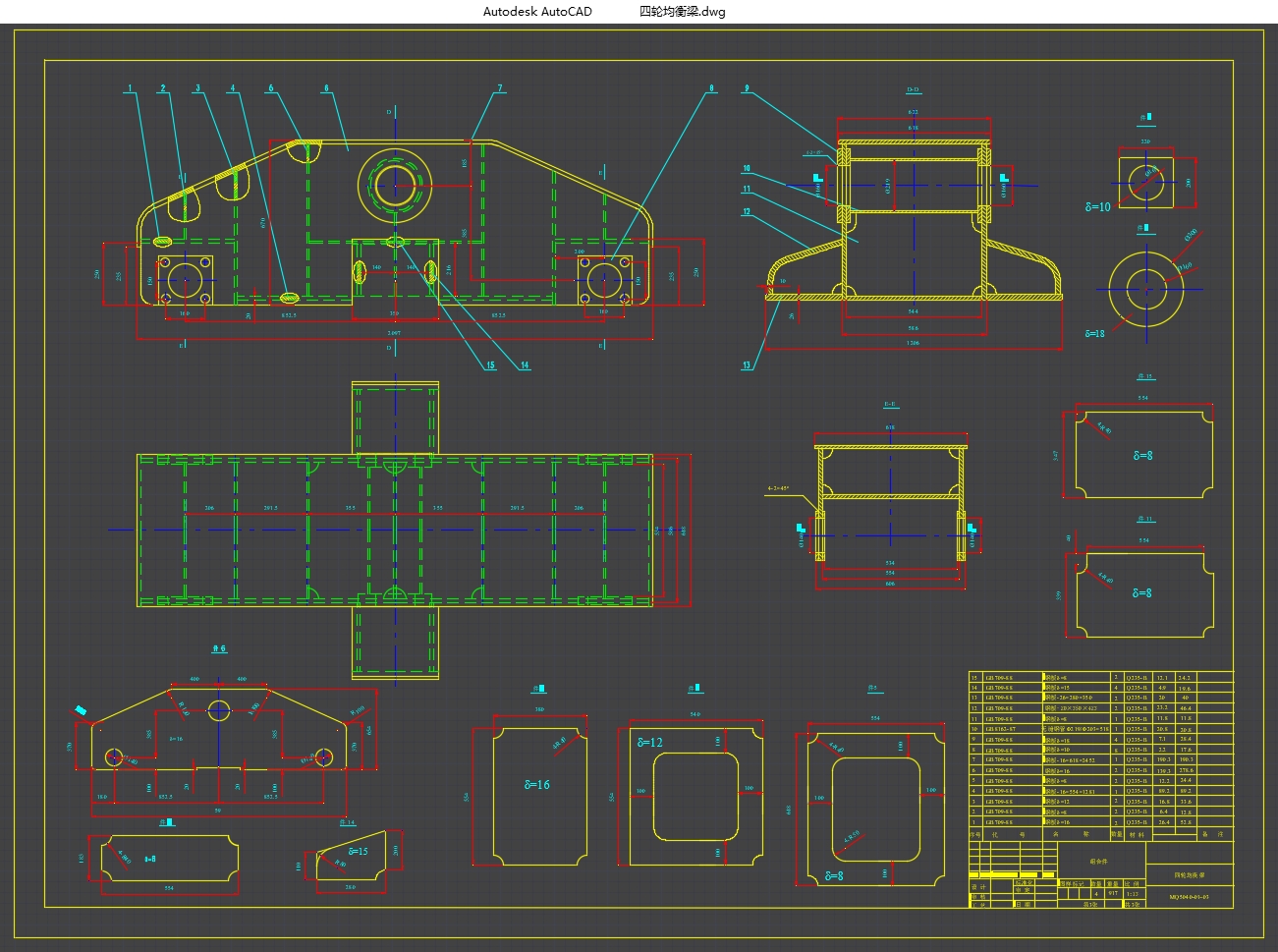
Task: Select part callout balloon number 2
Action: [x=163, y=88]
